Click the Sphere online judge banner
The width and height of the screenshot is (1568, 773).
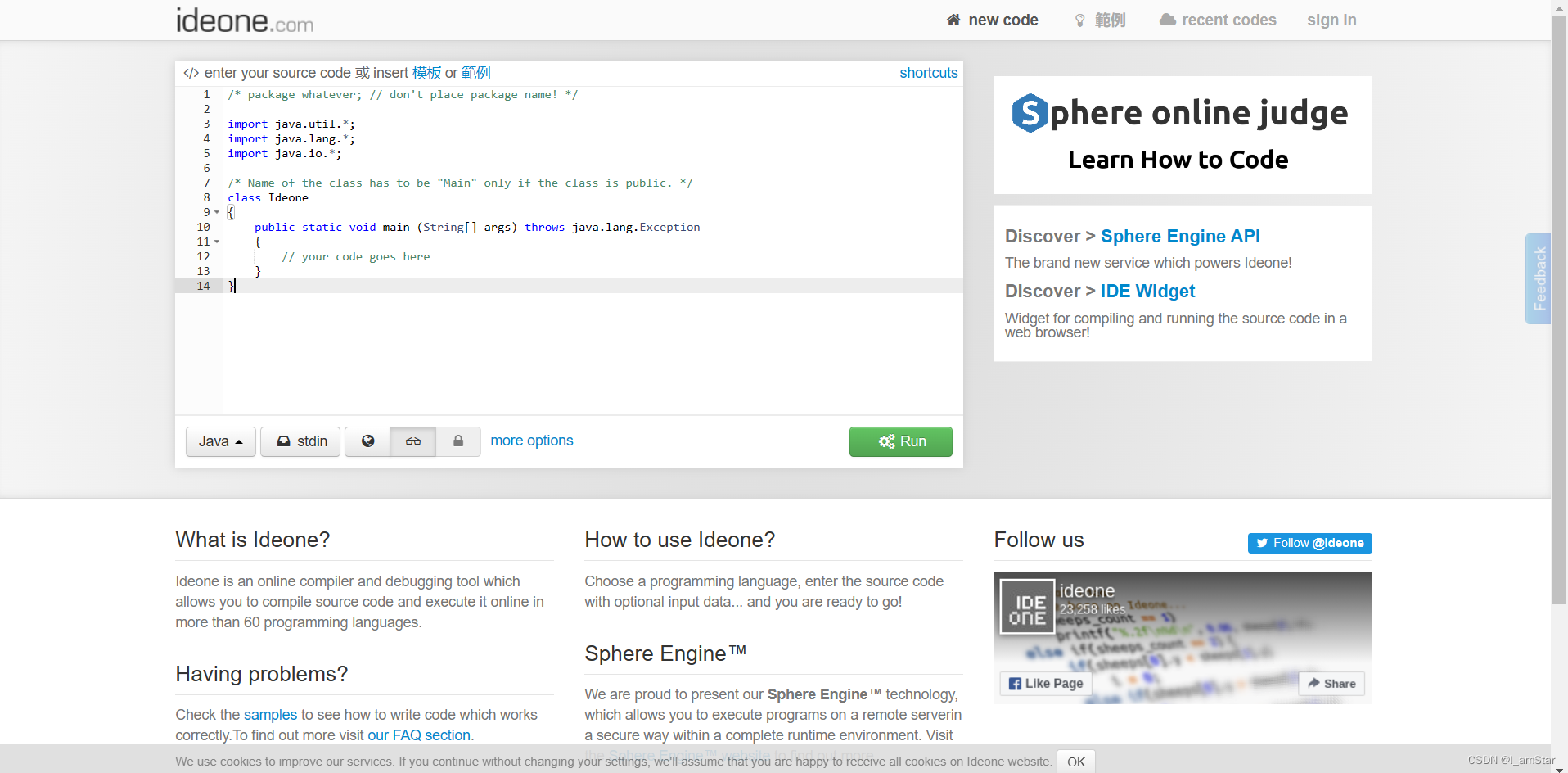pos(1182,135)
